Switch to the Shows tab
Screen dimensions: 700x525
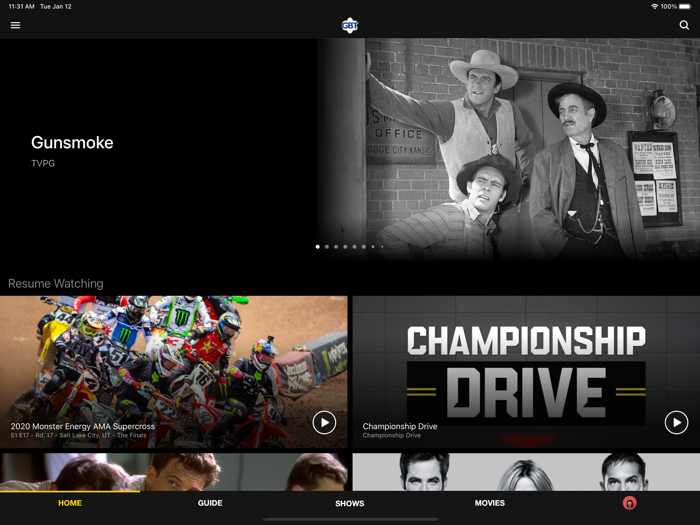click(x=350, y=503)
